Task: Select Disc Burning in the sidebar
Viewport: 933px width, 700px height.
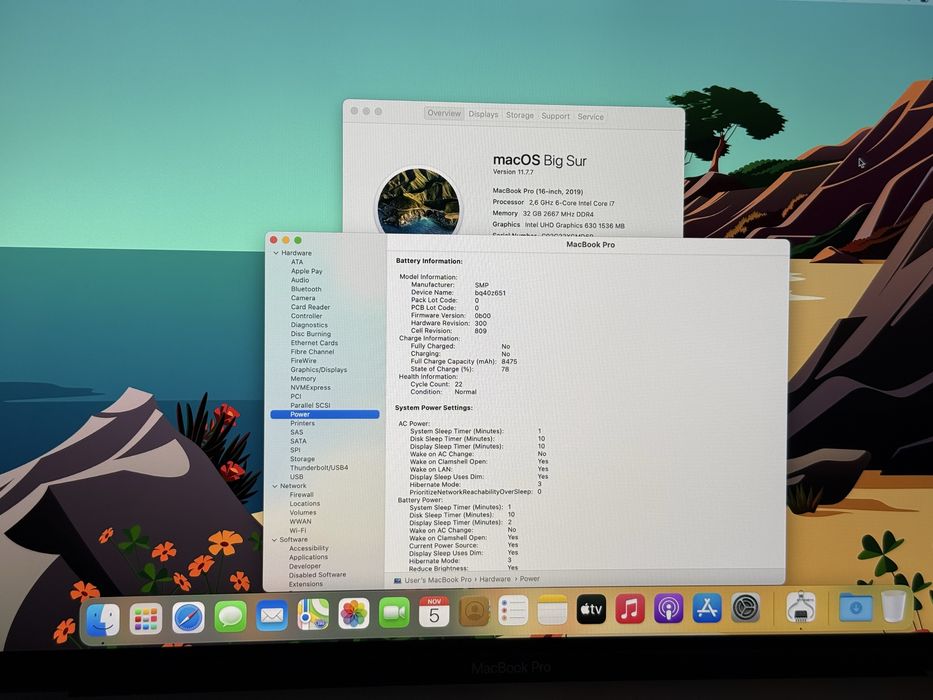Action: coord(311,333)
